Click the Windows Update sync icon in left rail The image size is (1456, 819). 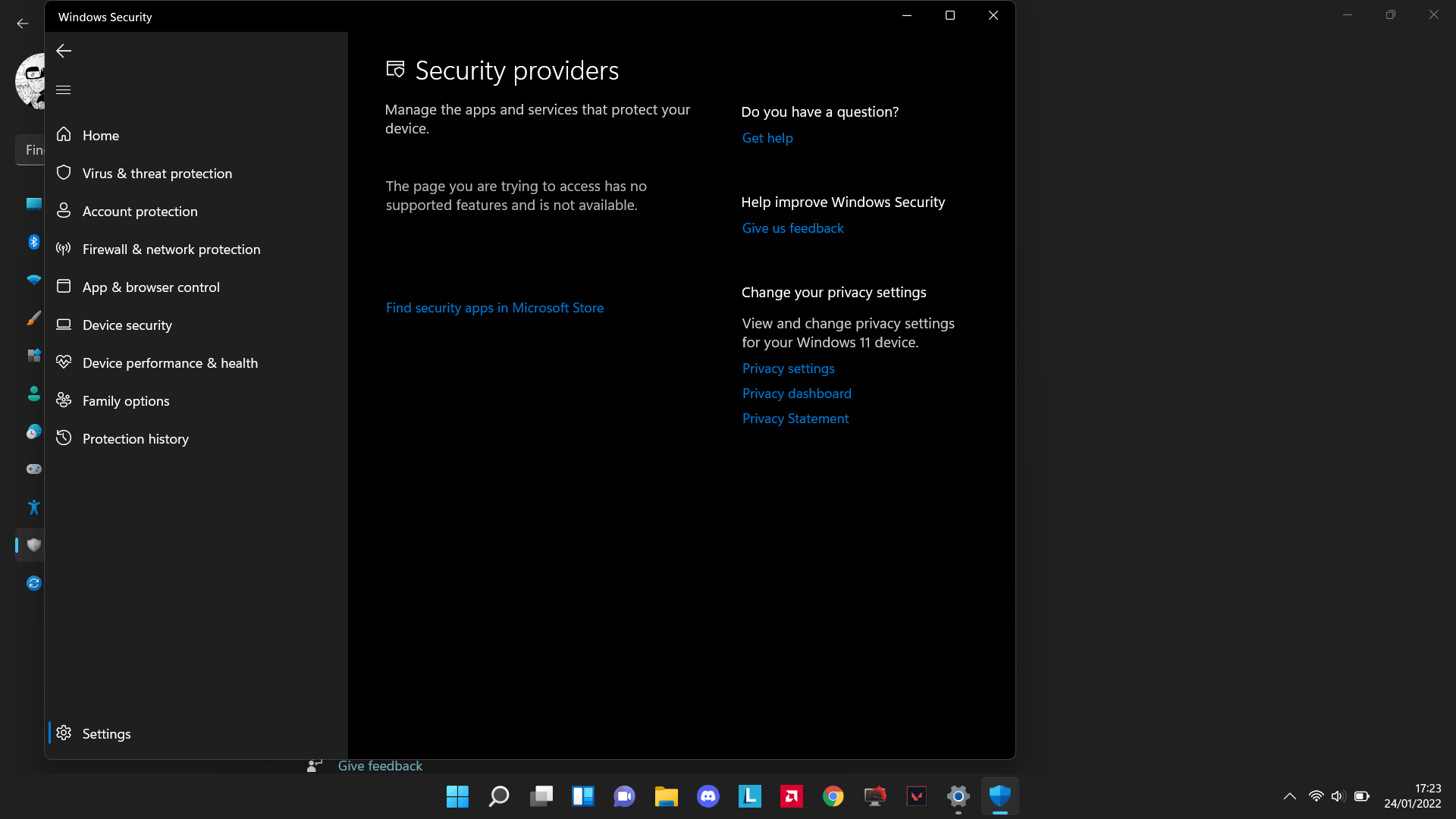click(x=33, y=582)
